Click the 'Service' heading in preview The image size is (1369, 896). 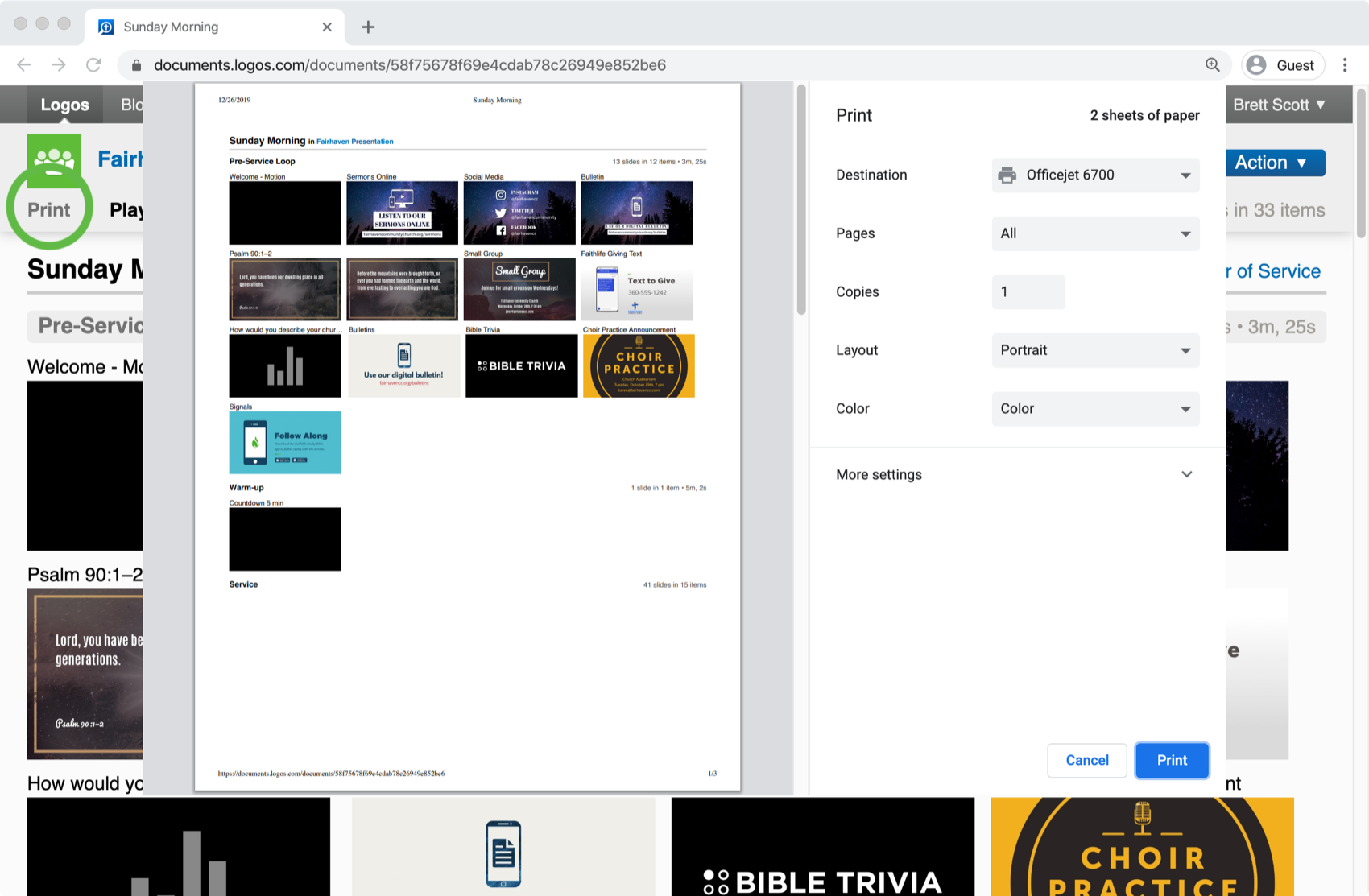243,584
